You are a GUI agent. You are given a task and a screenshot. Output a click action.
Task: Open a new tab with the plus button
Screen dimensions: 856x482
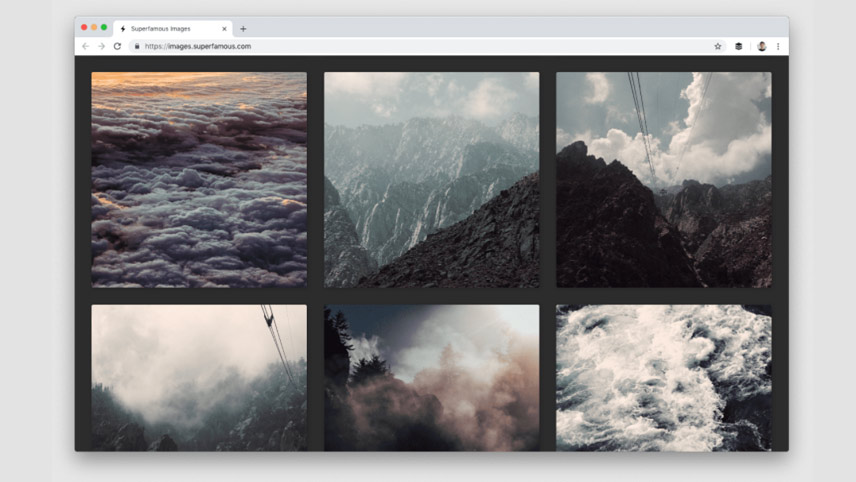click(243, 29)
